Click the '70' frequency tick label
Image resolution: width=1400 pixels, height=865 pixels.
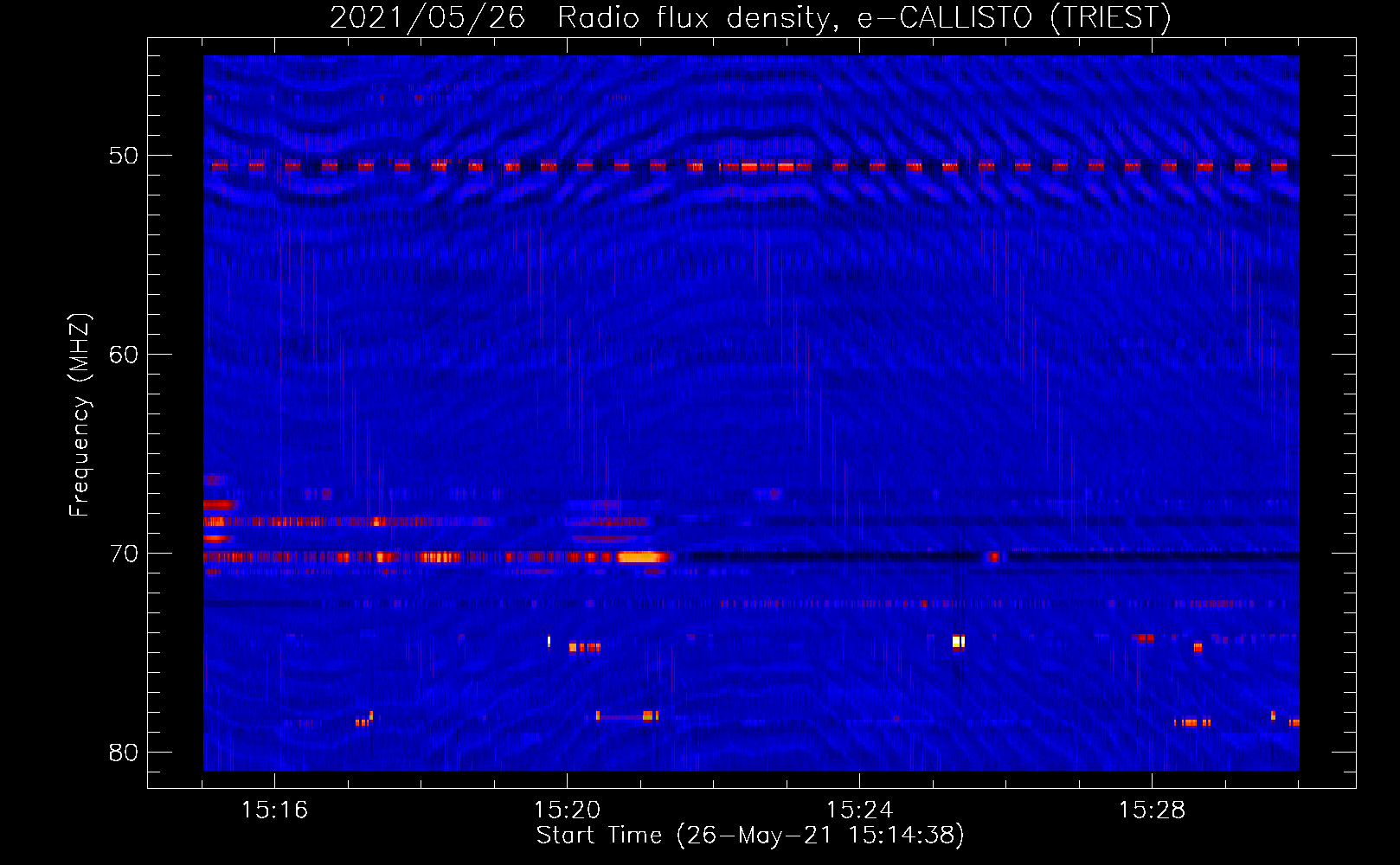123,554
